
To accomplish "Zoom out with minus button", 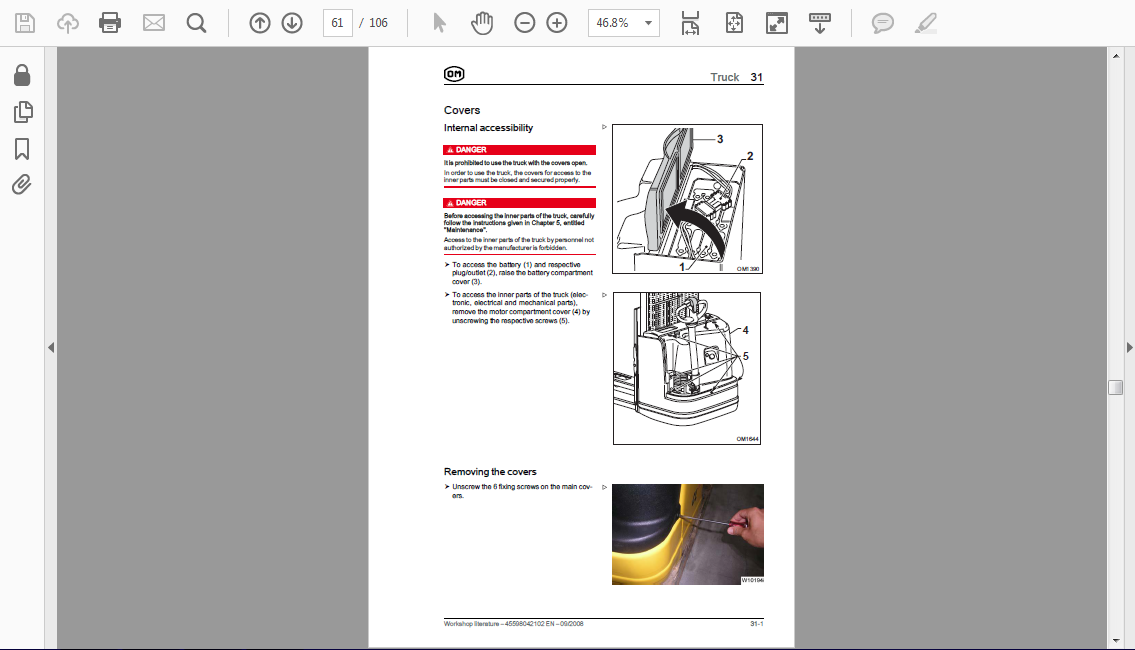I will [x=525, y=23].
